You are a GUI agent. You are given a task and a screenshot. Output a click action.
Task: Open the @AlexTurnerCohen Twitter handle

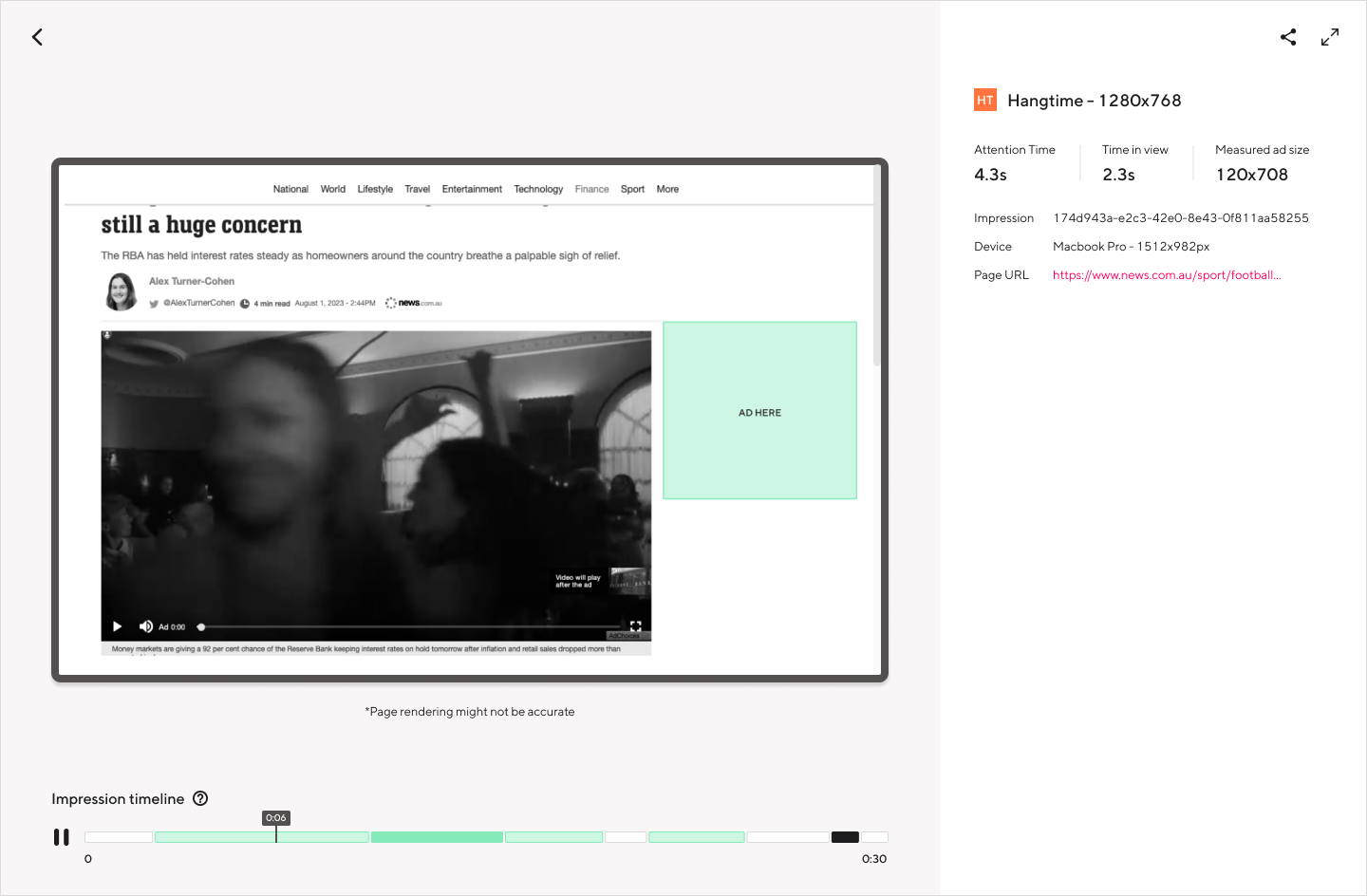(x=199, y=303)
